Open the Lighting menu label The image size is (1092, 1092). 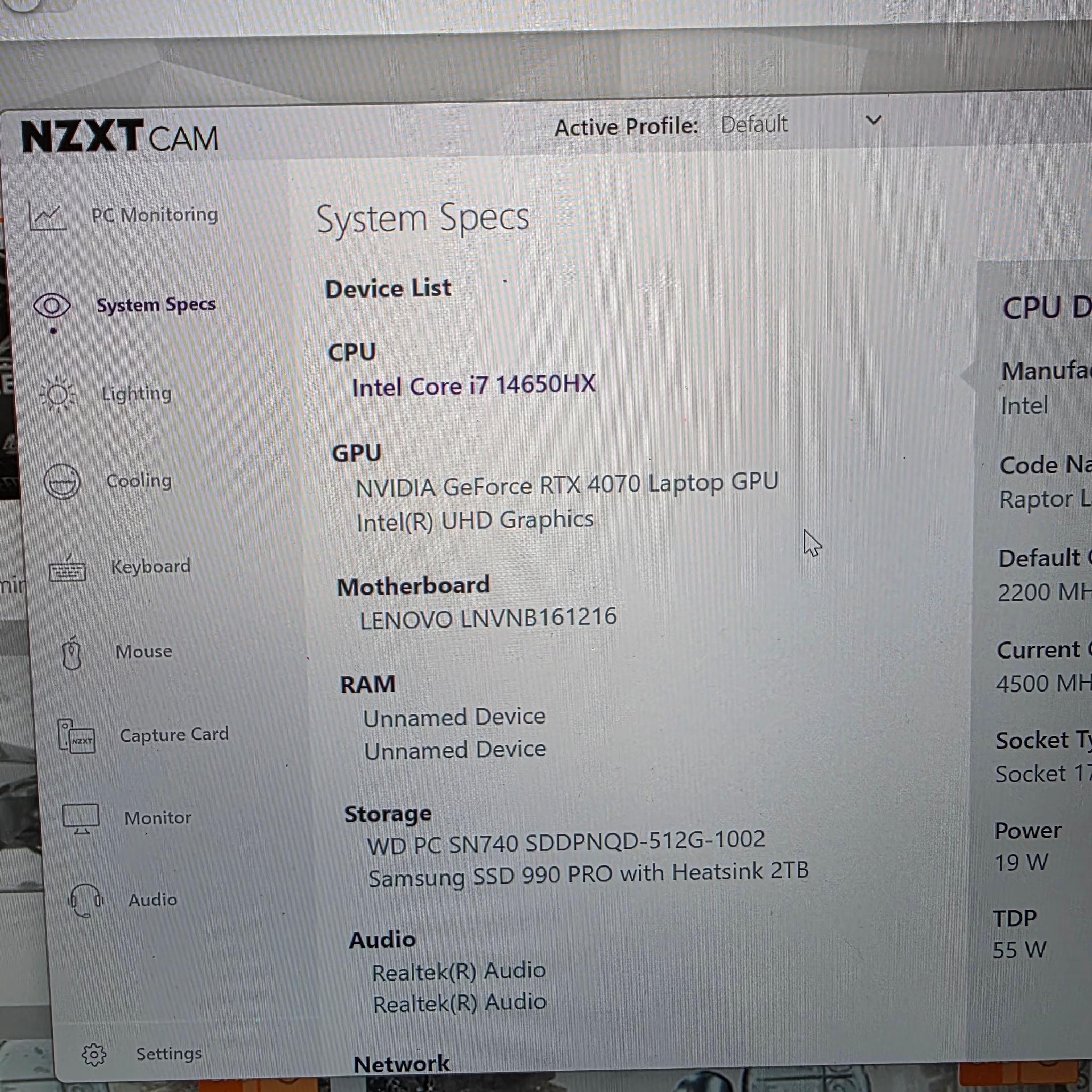136,394
